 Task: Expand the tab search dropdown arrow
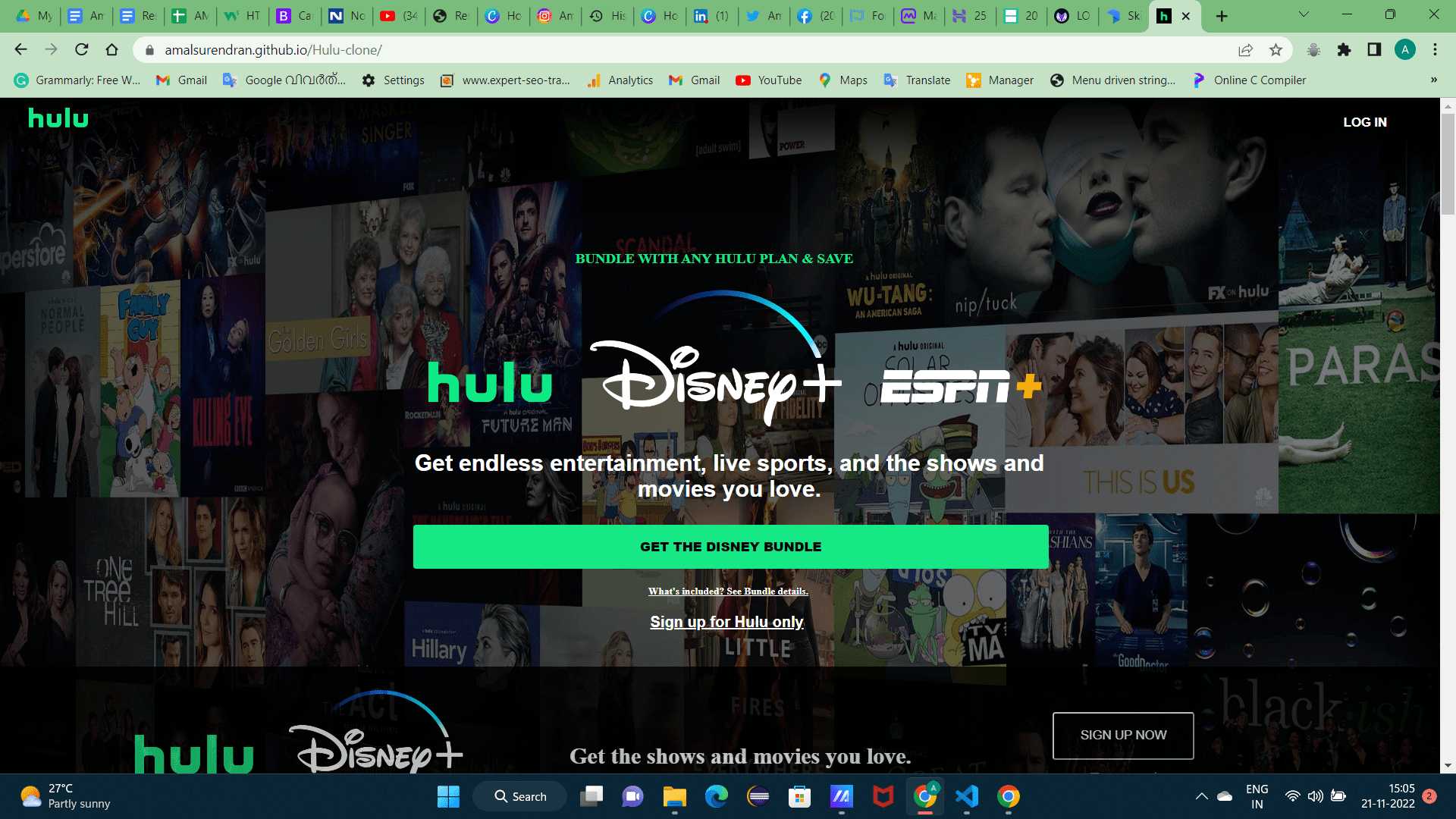[x=1304, y=14]
